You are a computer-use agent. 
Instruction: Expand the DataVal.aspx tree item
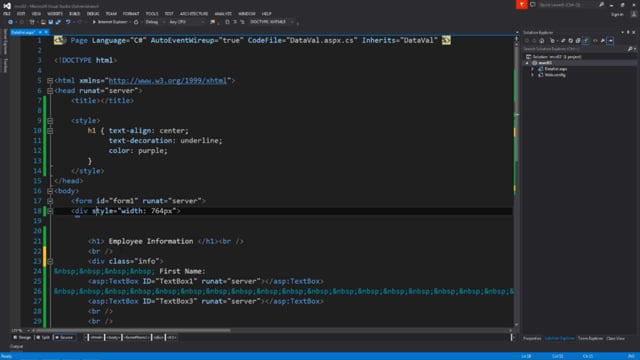click(532, 69)
